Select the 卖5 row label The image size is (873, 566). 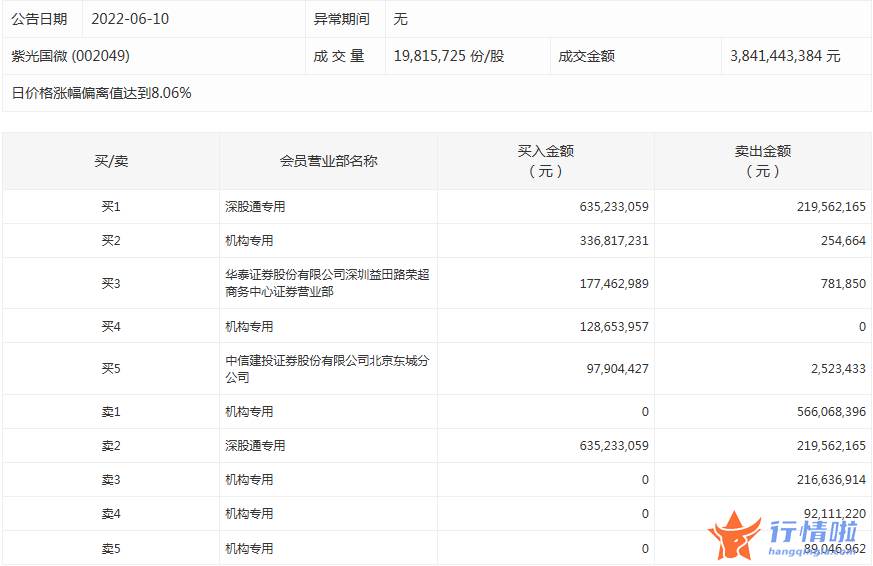point(111,548)
